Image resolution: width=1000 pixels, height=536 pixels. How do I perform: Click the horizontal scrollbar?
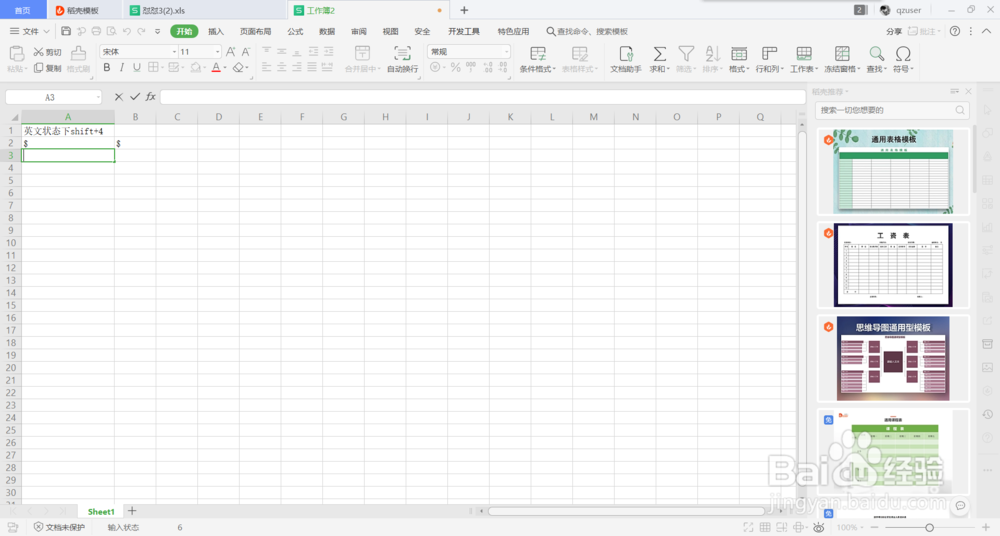pyautogui.click(x=626, y=511)
